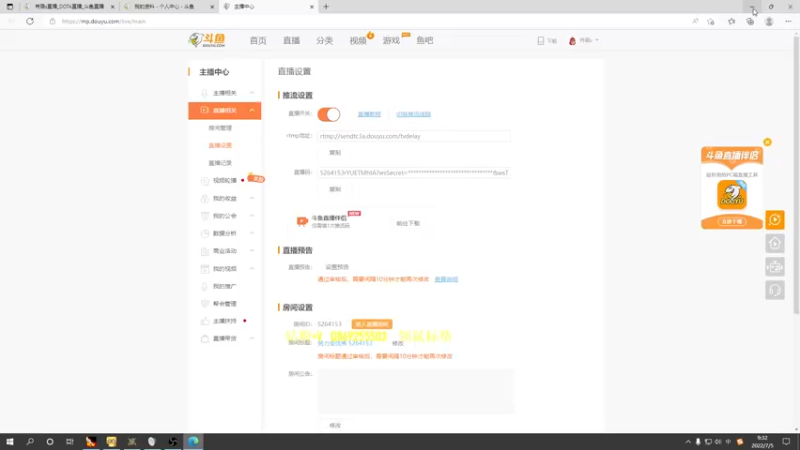Copy the stream key with 复制 button
The height and width of the screenshot is (450, 800).
tap(335, 189)
